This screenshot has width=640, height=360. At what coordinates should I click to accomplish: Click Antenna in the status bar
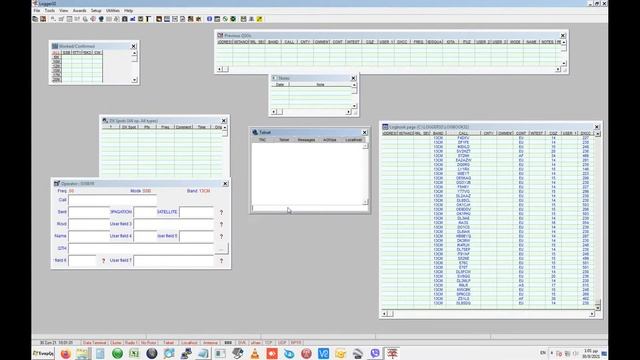[x=210, y=343]
